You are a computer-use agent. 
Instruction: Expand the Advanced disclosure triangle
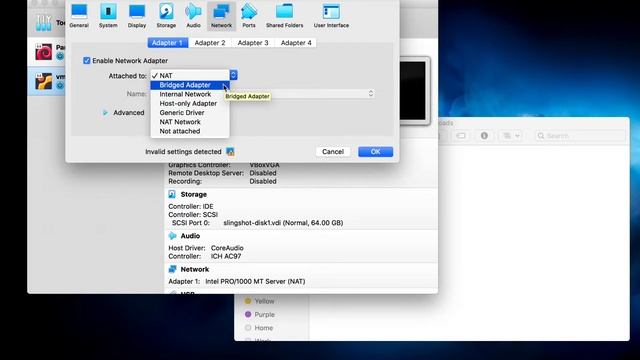pyautogui.click(x=105, y=113)
